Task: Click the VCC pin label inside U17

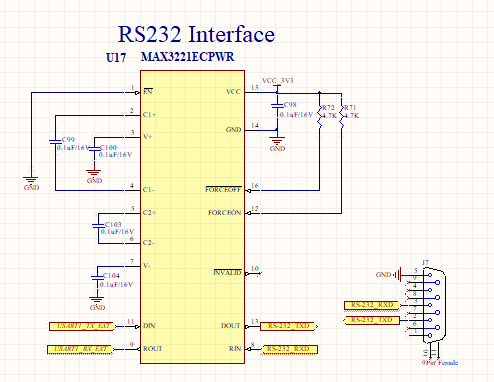Action: [x=233, y=92]
